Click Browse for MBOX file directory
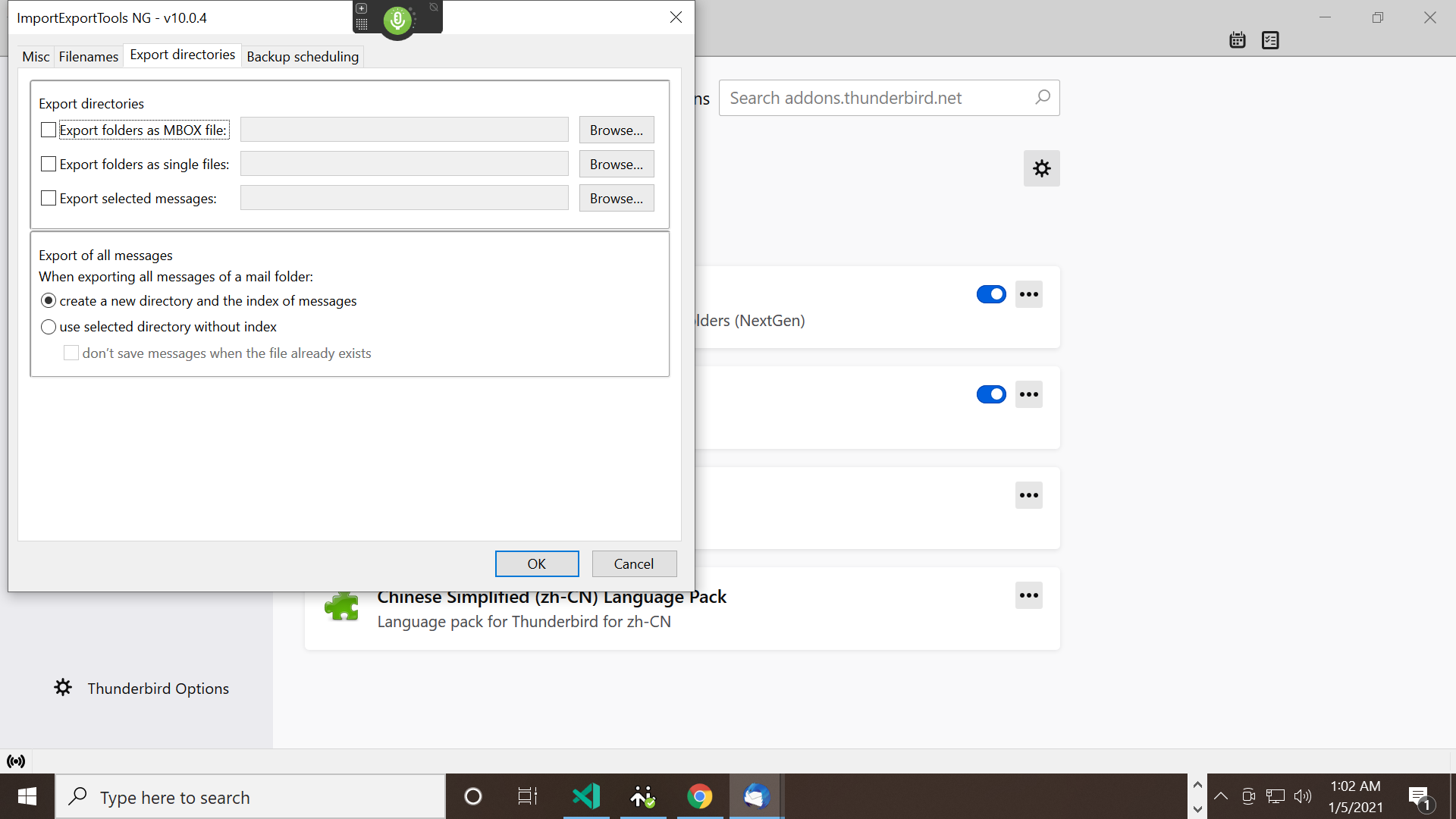Viewport: 1456px width, 819px height. [616, 130]
